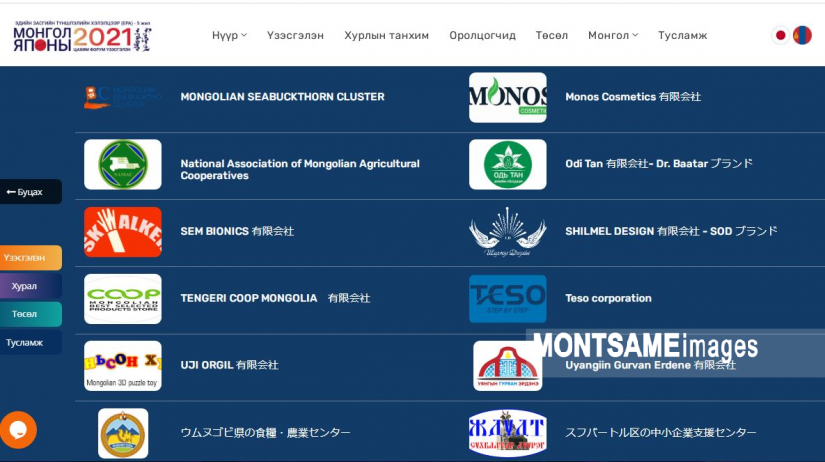Screen dimensions: 825x462
Task: Click the Shilmel Design bird logo
Action: (508, 232)
